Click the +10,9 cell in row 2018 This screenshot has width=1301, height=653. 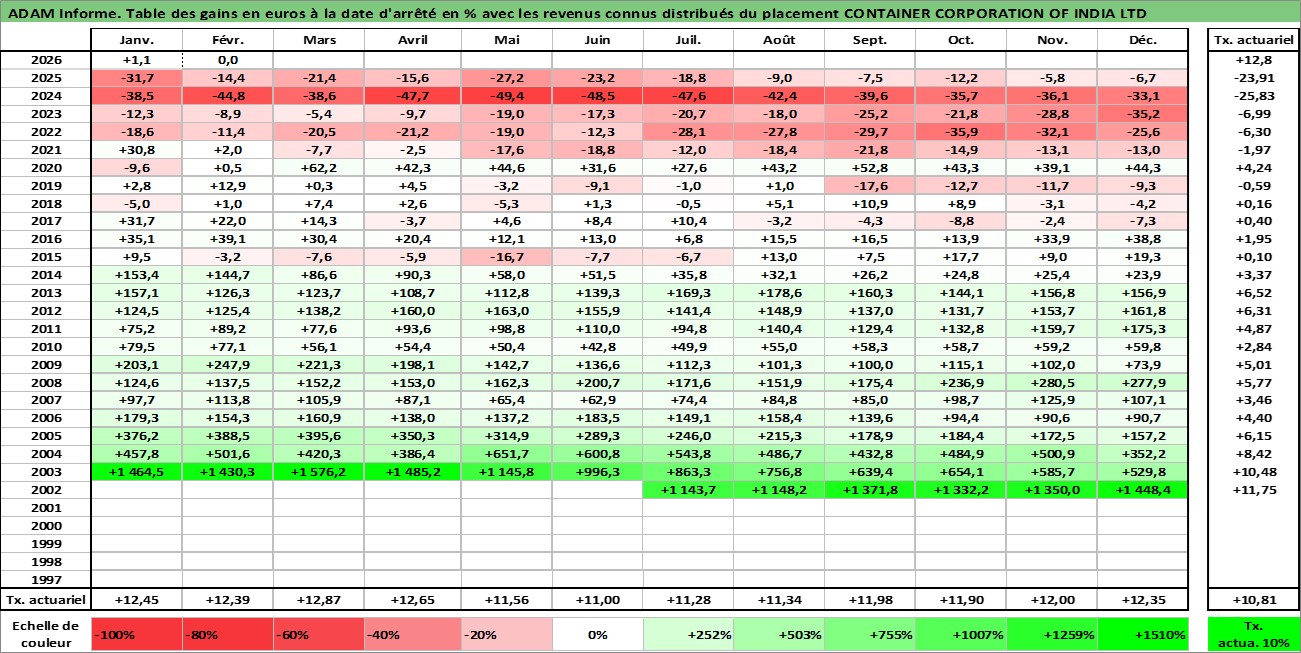868,204
